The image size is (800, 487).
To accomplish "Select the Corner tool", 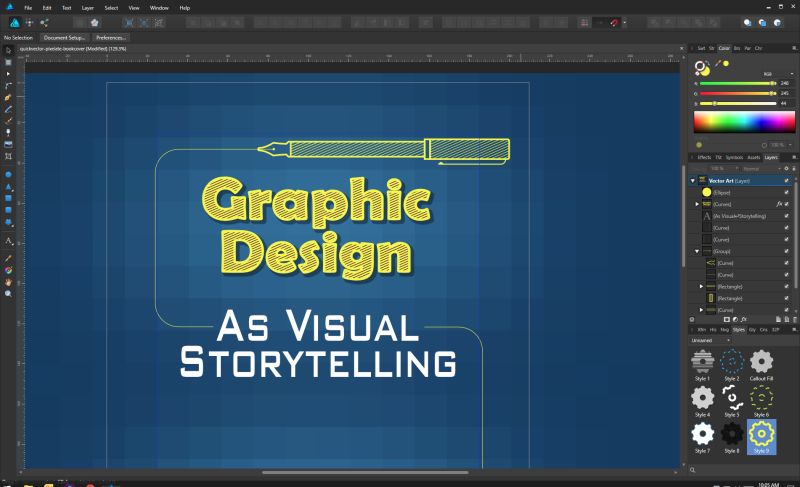I will point(8,86).
